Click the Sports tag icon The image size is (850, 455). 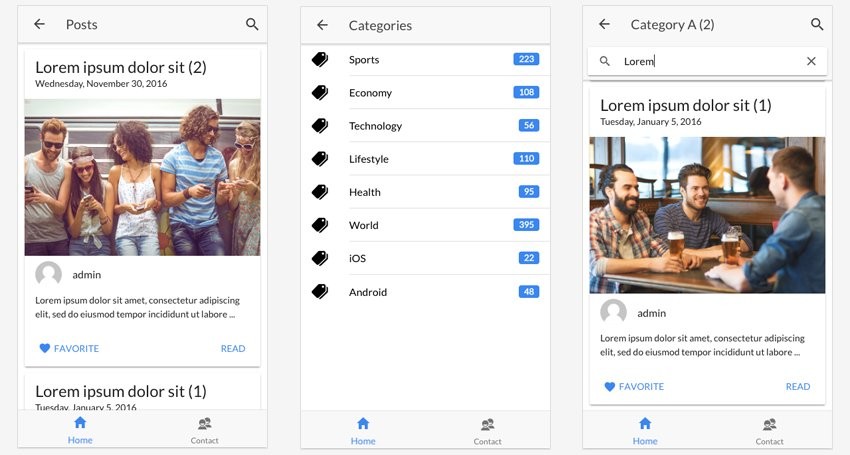point(320,59)
